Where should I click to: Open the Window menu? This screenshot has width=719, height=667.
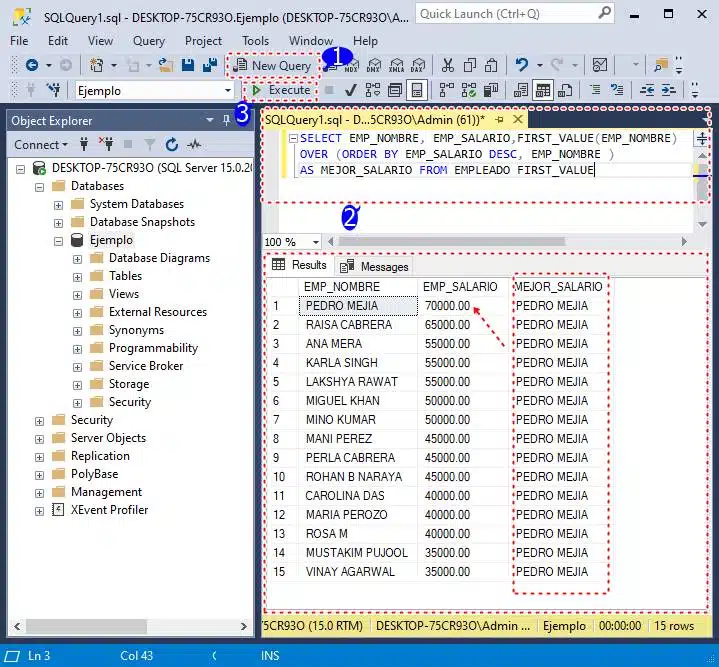pos(310,41)
